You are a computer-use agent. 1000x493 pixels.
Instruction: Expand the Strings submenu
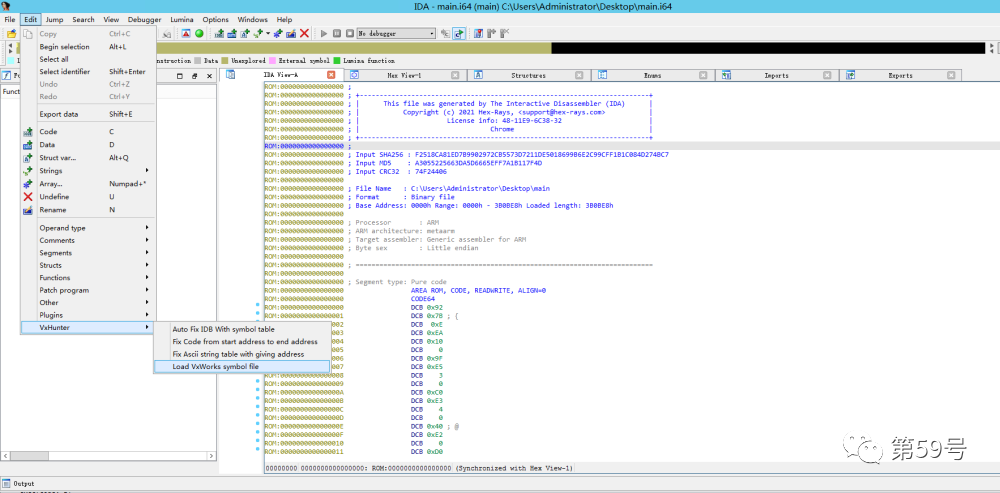click(88, 171)
